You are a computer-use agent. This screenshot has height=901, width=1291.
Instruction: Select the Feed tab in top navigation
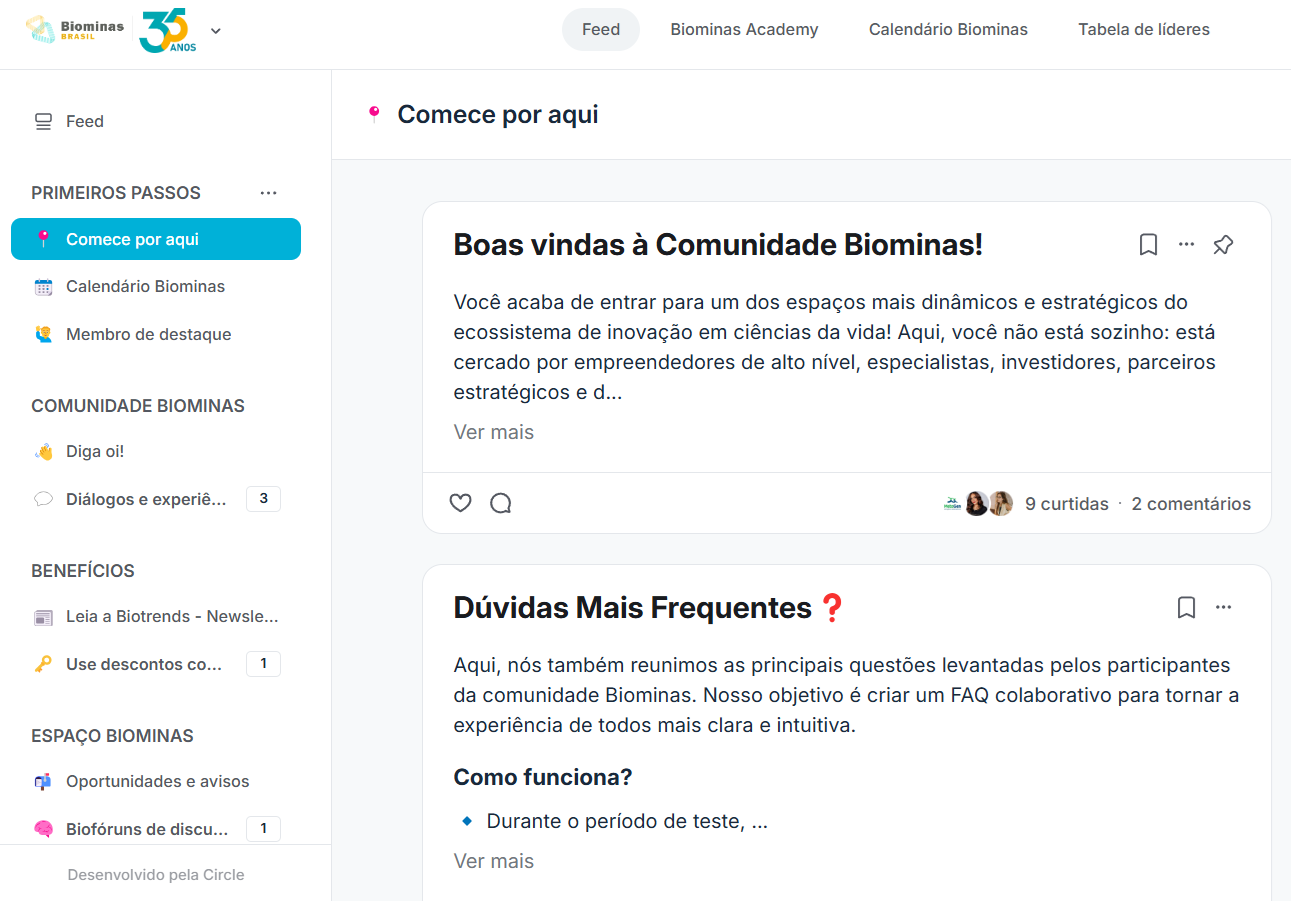coord(601,29)
